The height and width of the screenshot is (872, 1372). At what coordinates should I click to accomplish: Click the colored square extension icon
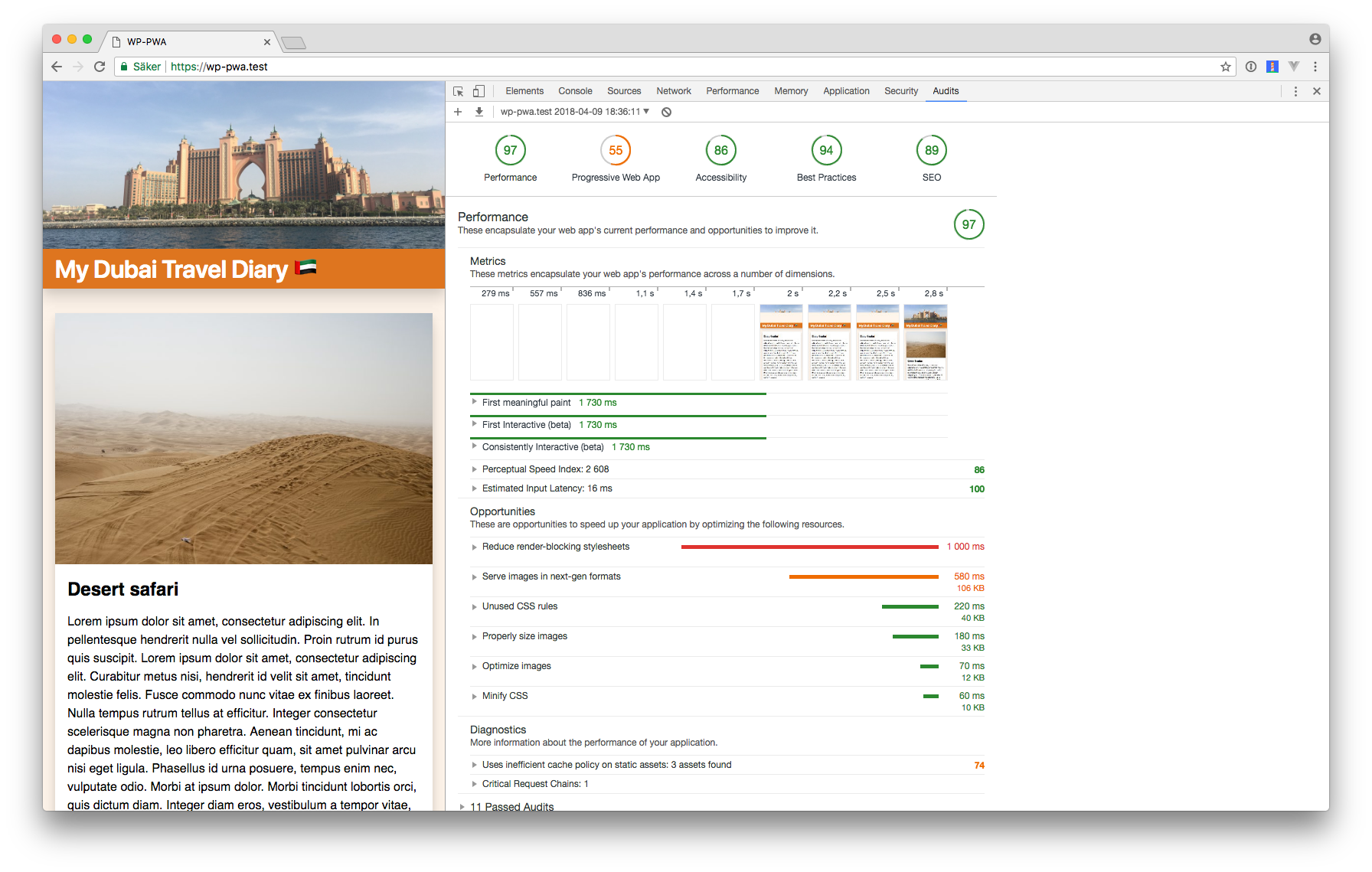tap(1272, 67)
